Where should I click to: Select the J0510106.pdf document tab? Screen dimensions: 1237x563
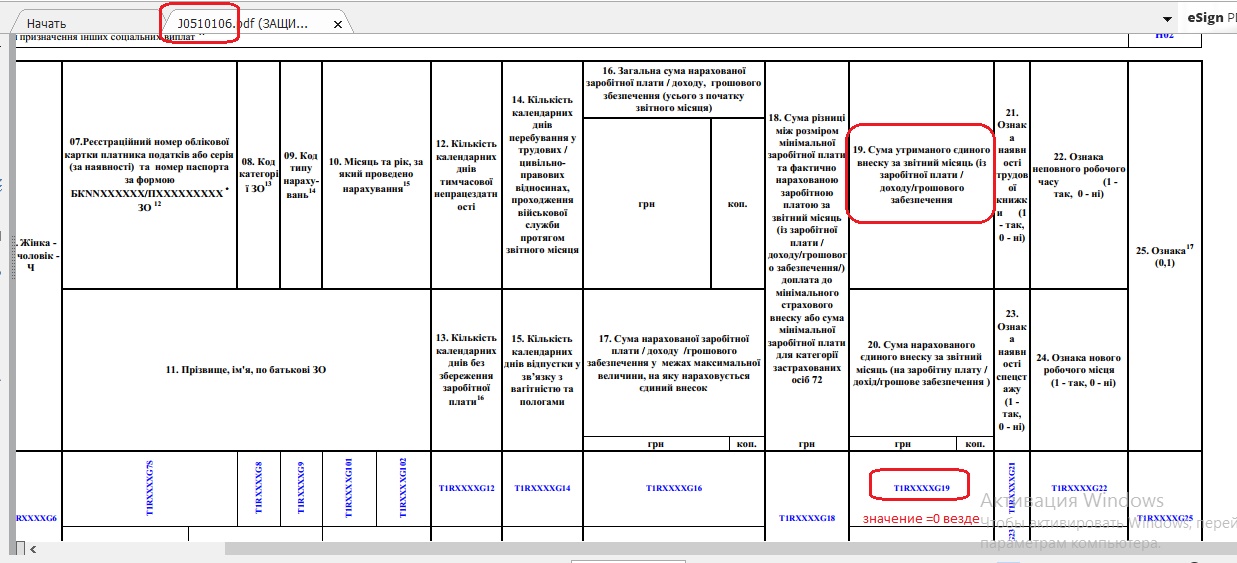click(x=243, y=23)
